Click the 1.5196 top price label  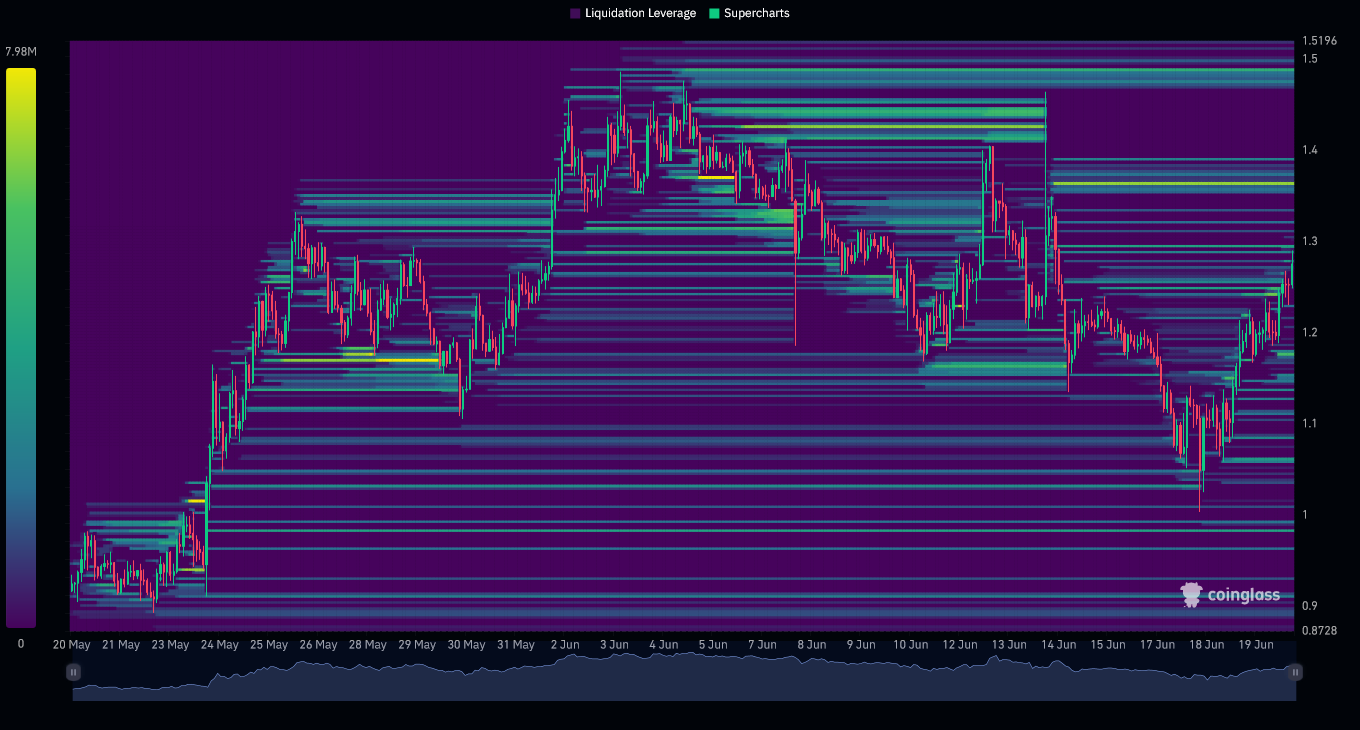point(1319,41)
